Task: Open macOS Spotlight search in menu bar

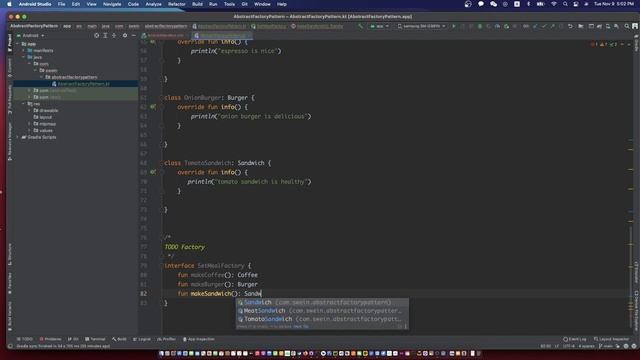Action: point(565,4)
